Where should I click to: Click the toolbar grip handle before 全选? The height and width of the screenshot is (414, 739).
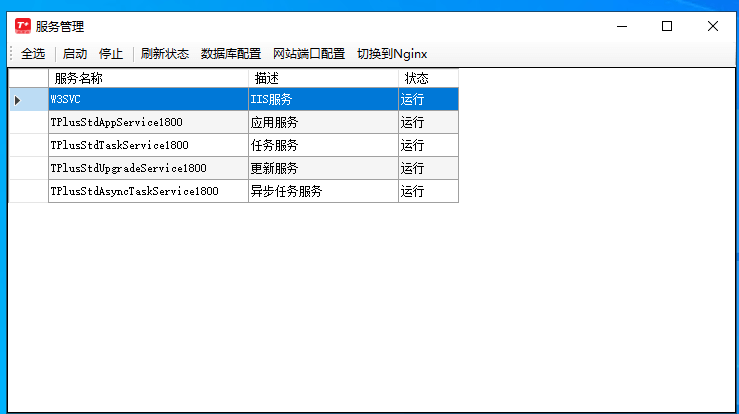11,54
